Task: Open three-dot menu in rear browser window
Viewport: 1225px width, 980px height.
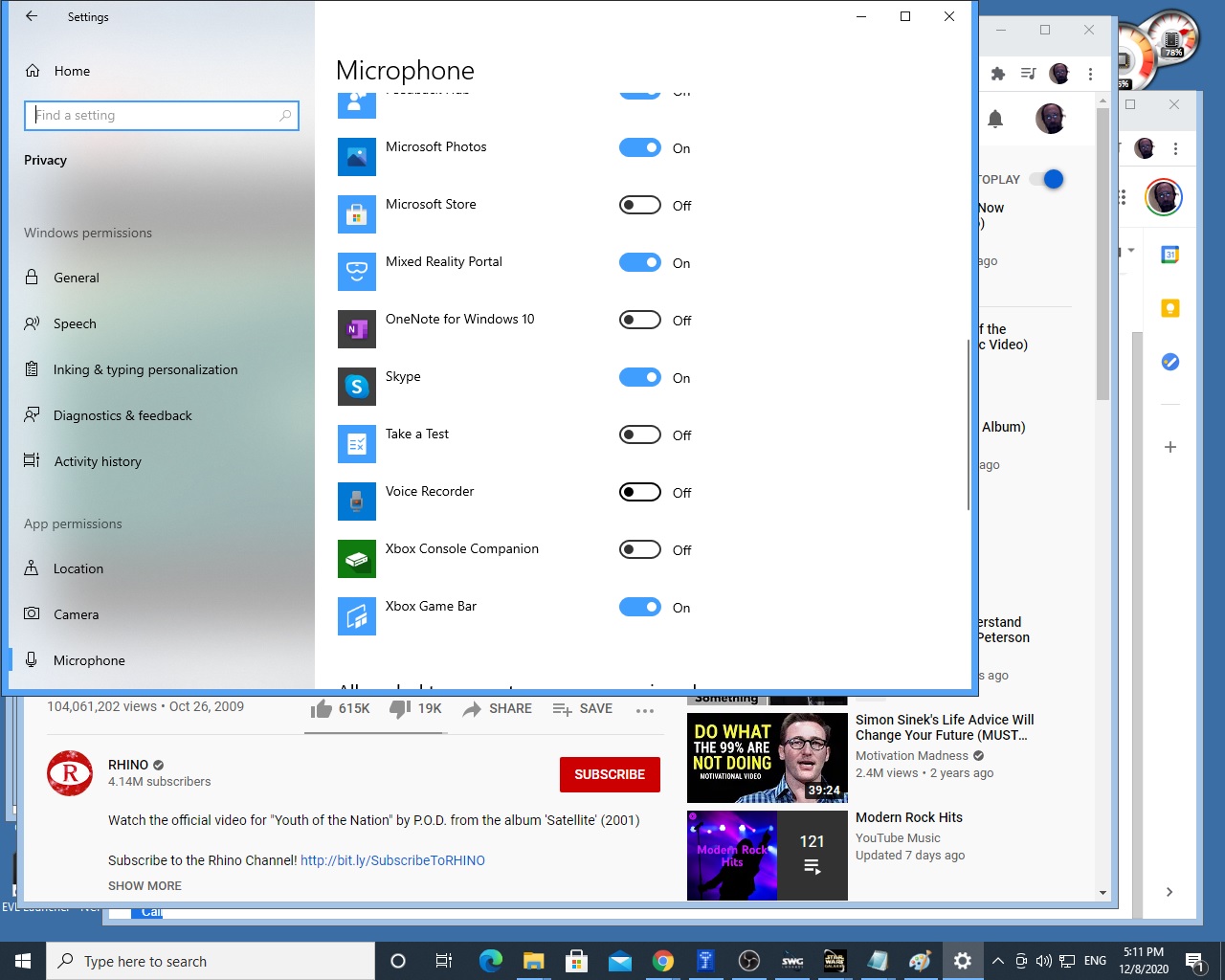Action: point(1175,148)
